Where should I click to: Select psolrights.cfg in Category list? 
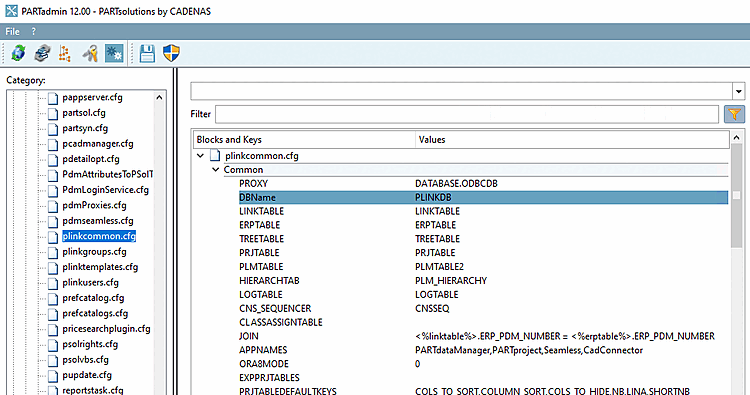[90, 344]
